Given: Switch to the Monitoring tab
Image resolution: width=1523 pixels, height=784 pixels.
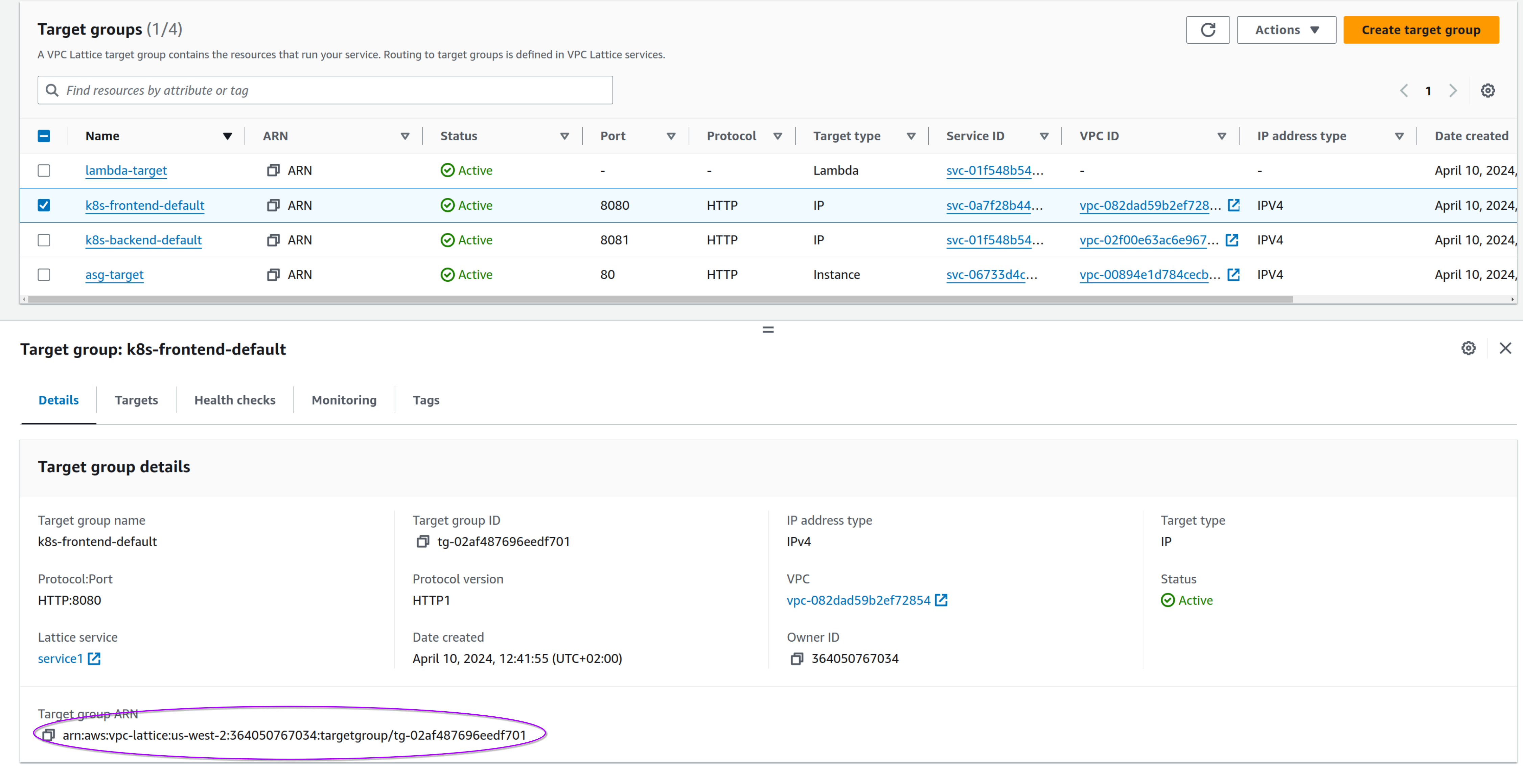Looking at the screenshot, I should click(x=344, y=400).
